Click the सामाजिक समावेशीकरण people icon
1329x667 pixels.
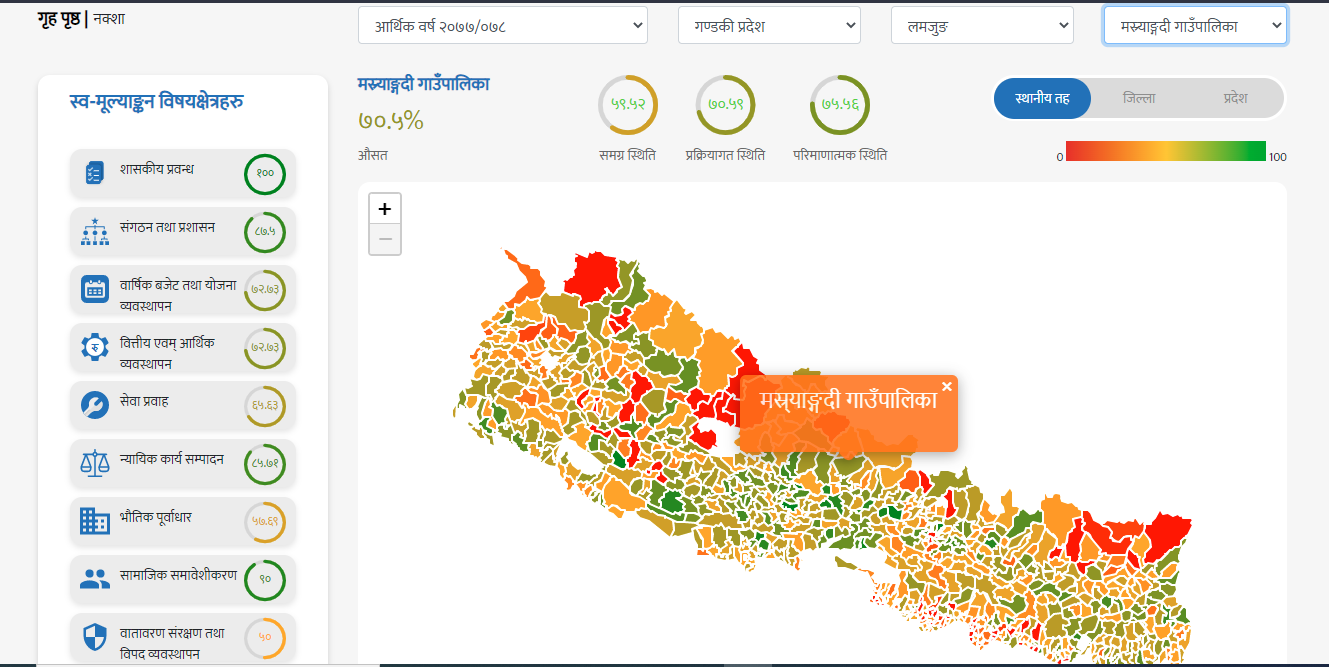tap(95, 579)
